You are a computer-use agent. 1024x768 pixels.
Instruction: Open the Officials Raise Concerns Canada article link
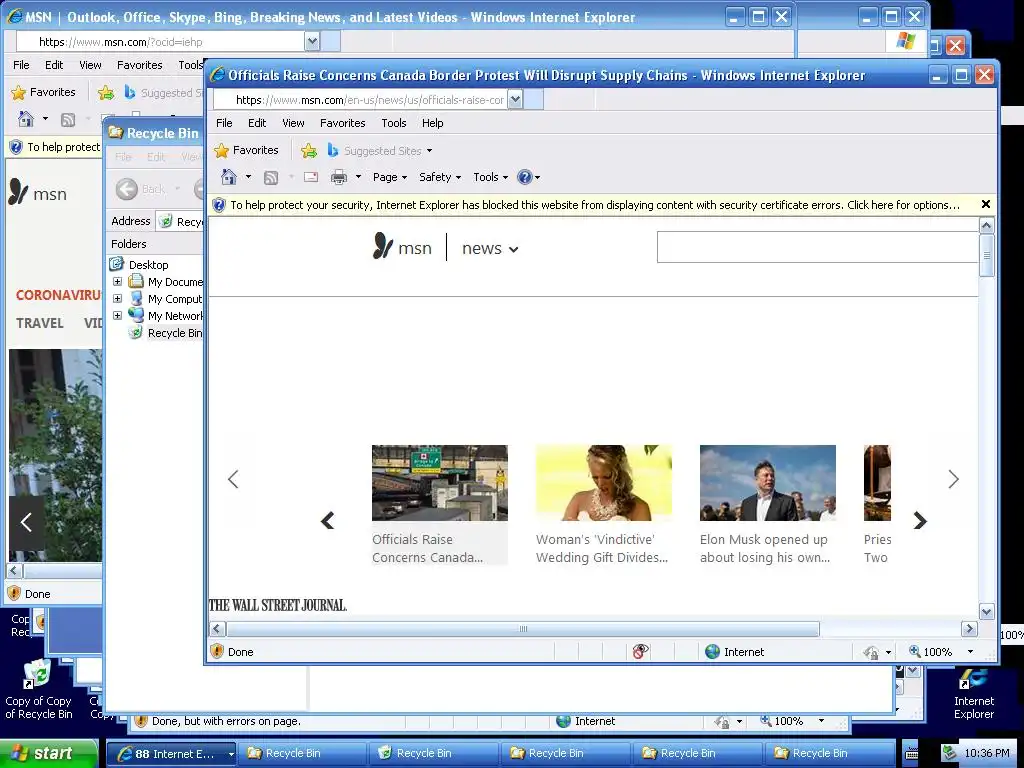pyautogui.click(x=428, y=549)
